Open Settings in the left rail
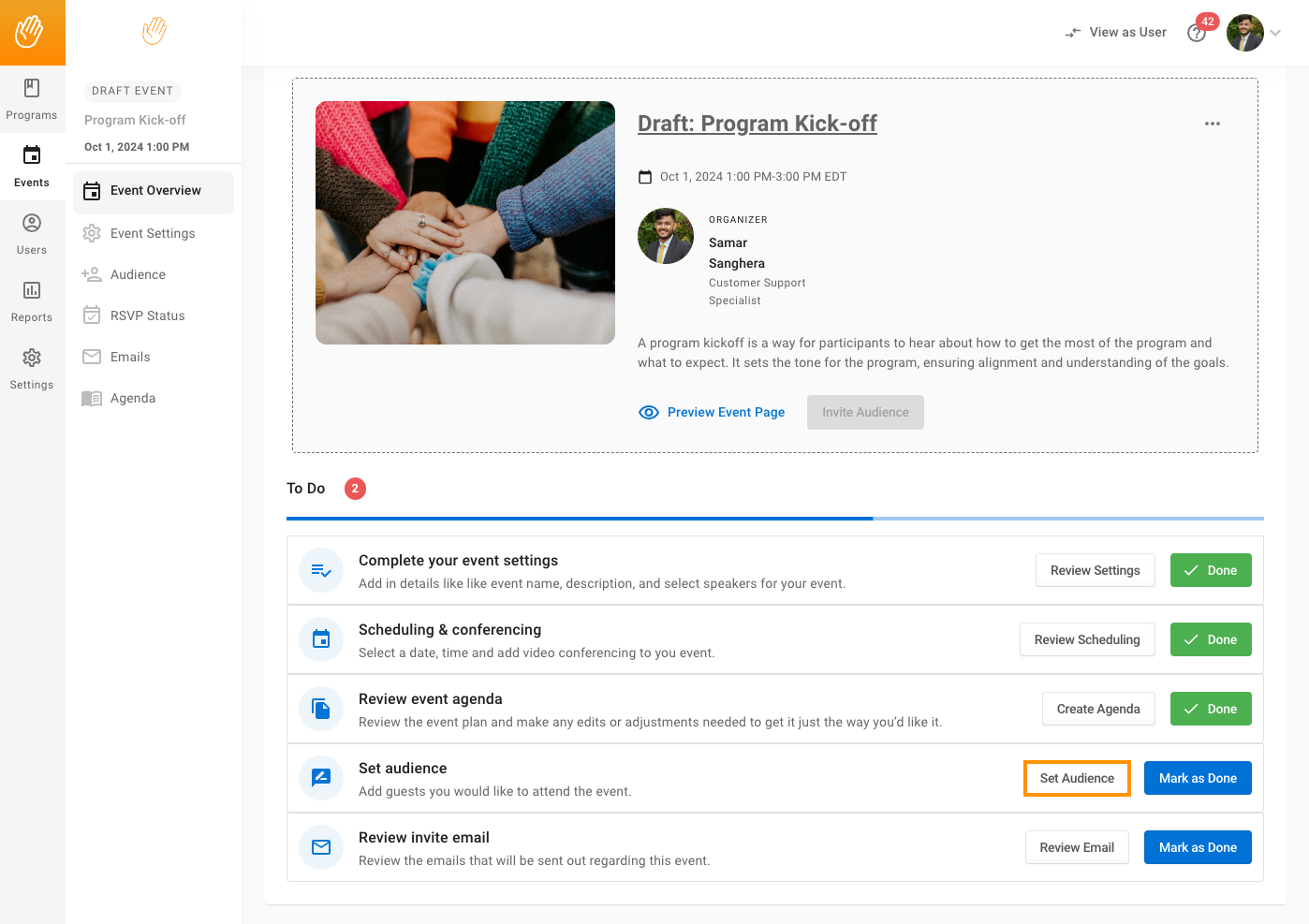Image resolution: width=1309 pixels, height=924 pixels. click(x=32, y=369)
